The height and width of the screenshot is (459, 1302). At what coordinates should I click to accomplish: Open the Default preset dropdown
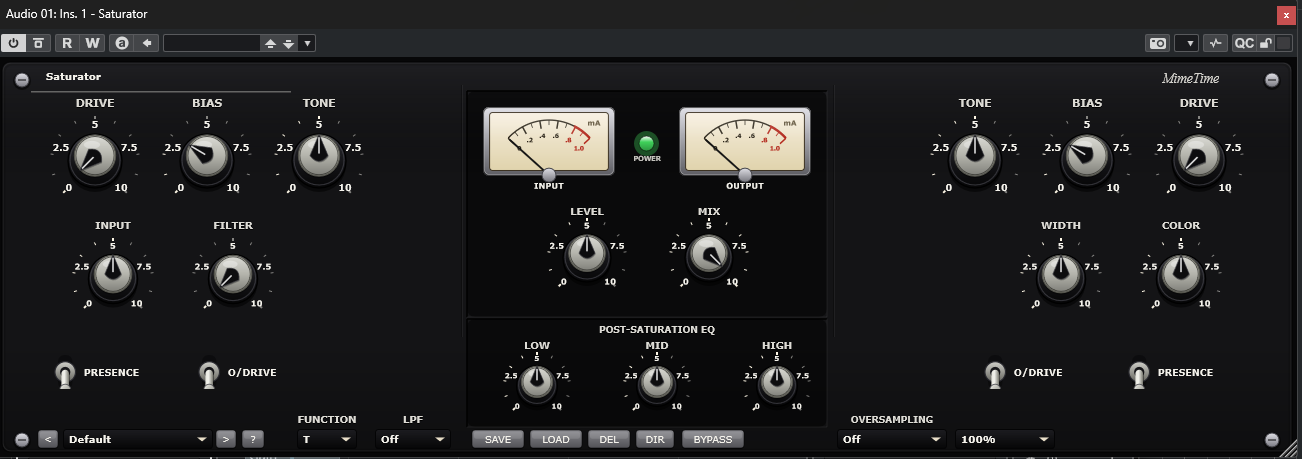click(138, 438)
